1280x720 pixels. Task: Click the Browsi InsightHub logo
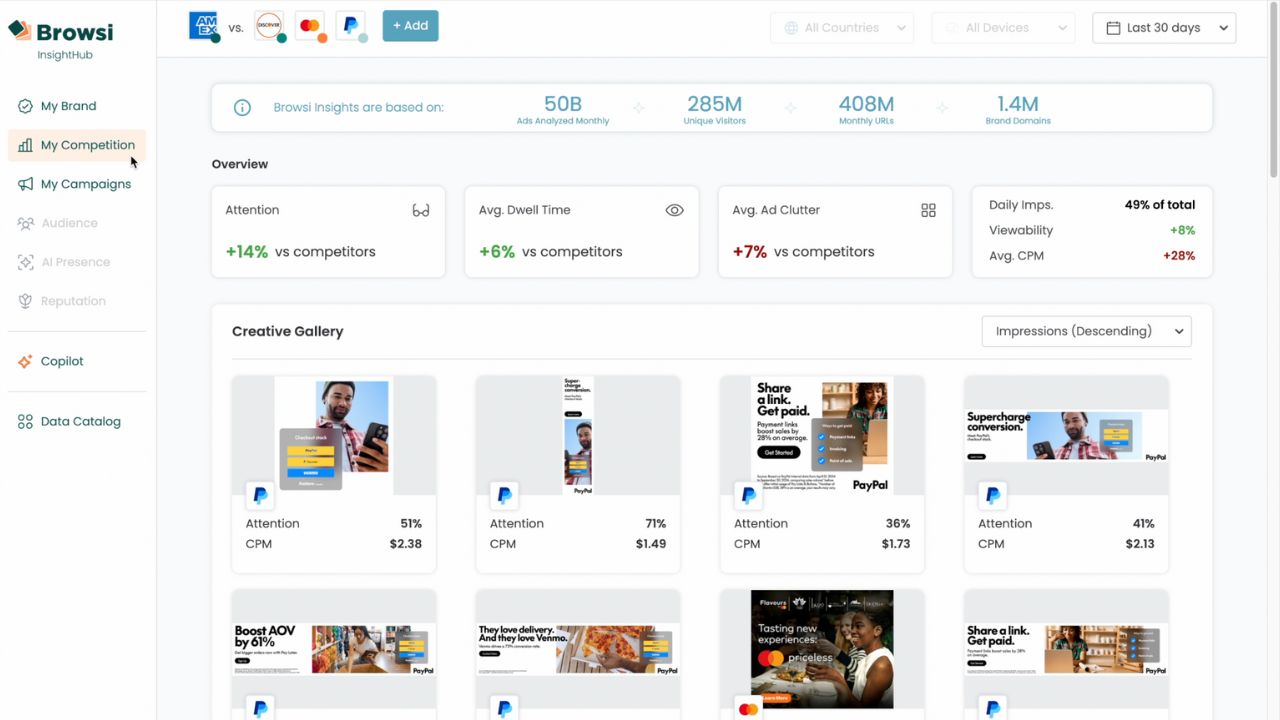61,39
